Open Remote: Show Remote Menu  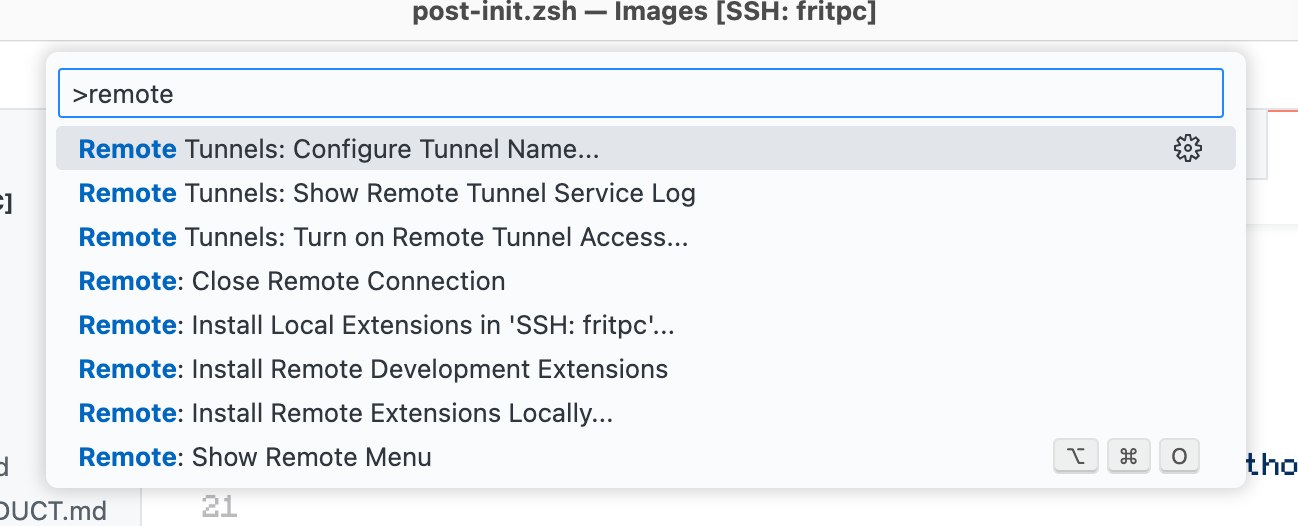click(x=255, y=457)
